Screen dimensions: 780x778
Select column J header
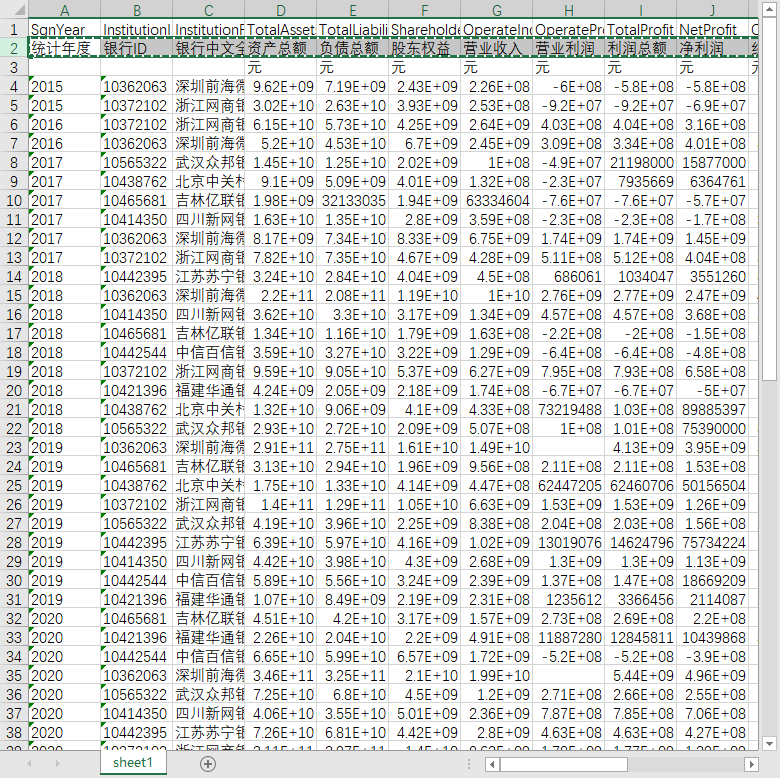(713, 9)
